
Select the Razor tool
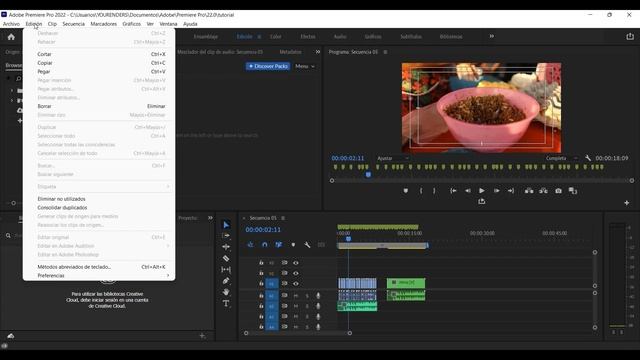226,258
